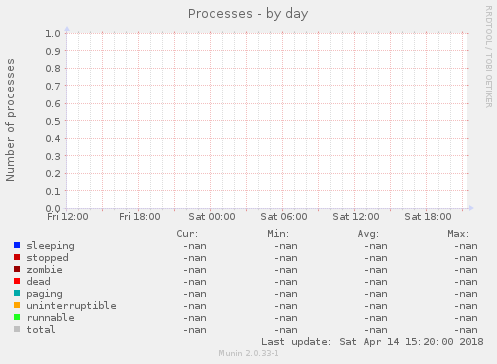Click the 'Number of processes' axis title

[x=10, y=120]
